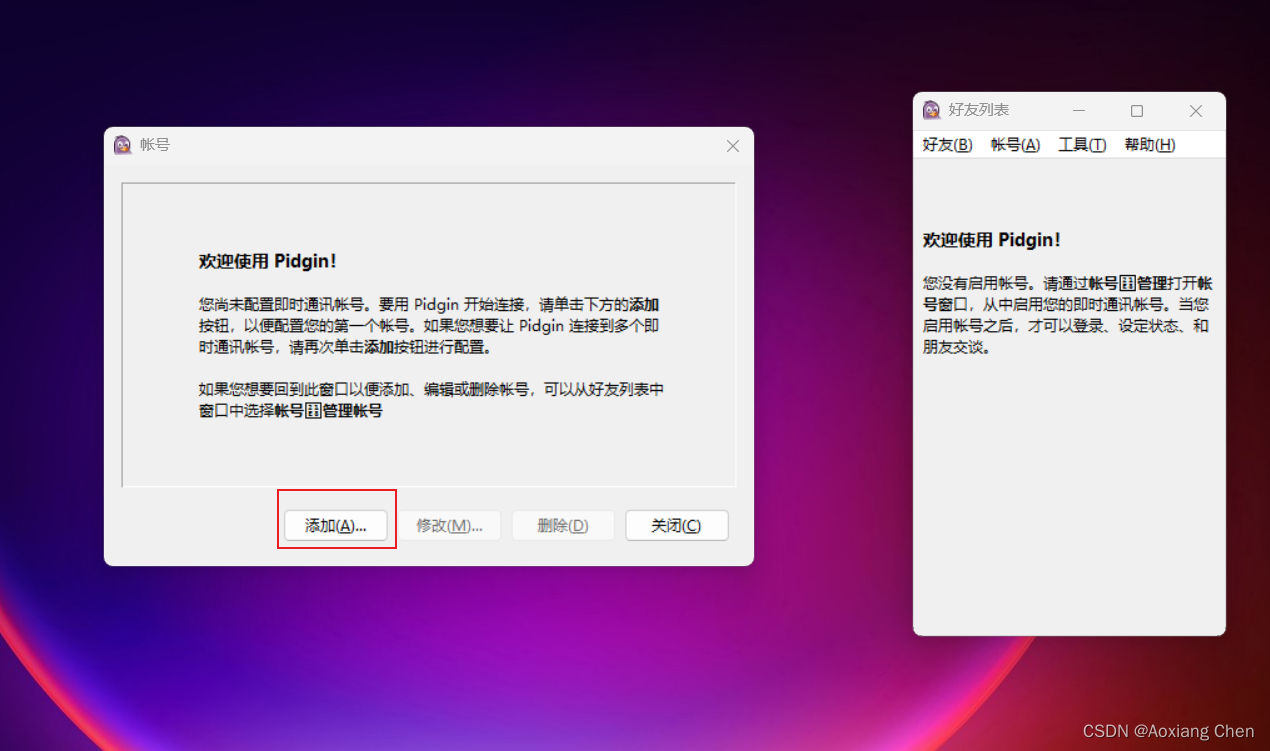Click the 您尚未配置即时通讯帐号 paragraph in Accounts dialog
This screenshot has height=751, width=1270.
pos(429,326)
